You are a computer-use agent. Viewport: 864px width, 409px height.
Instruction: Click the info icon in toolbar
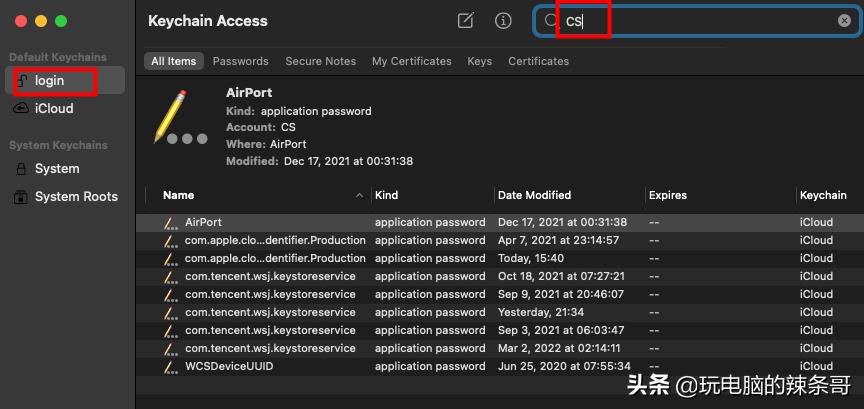coord(503,21)
